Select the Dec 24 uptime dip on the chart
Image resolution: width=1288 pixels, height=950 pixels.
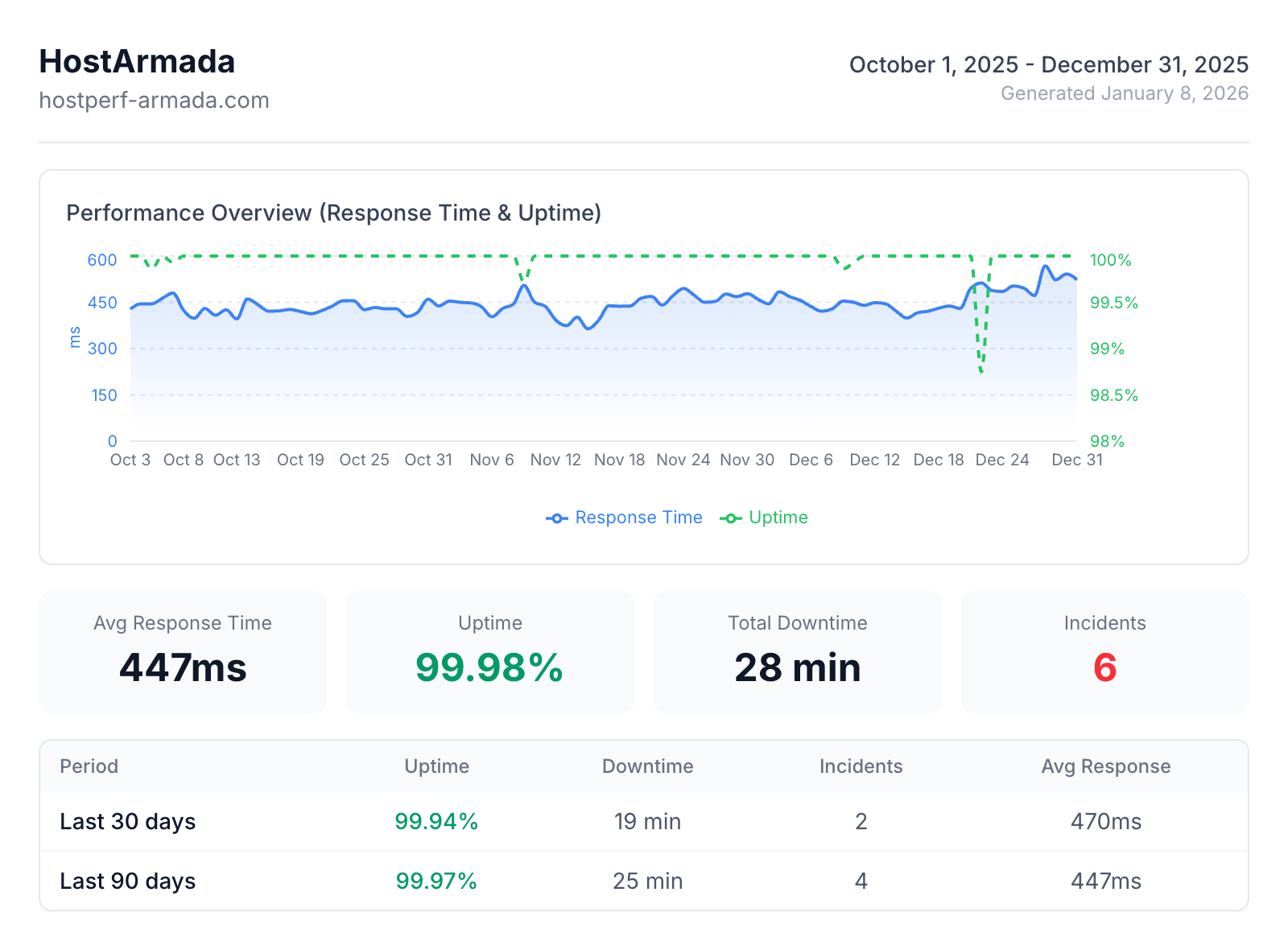(980, 370)
